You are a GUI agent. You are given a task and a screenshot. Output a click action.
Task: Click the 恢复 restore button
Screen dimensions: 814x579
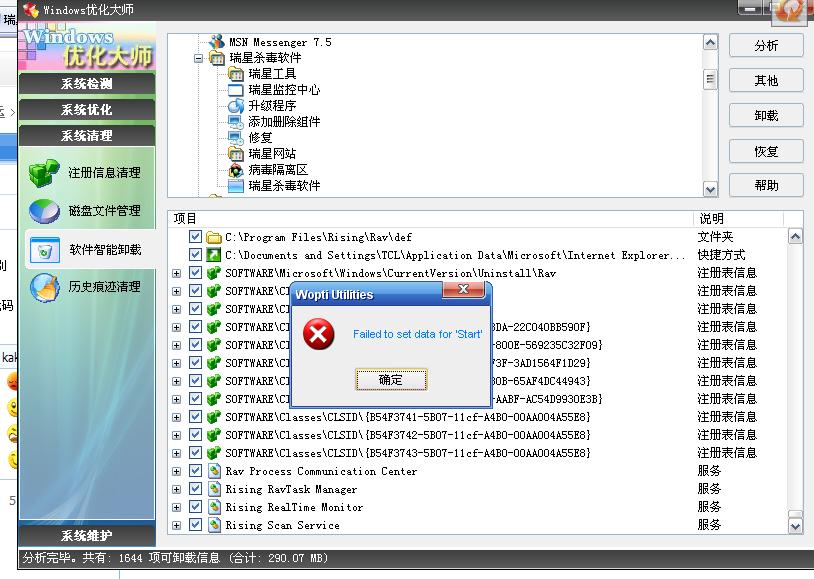766,151
